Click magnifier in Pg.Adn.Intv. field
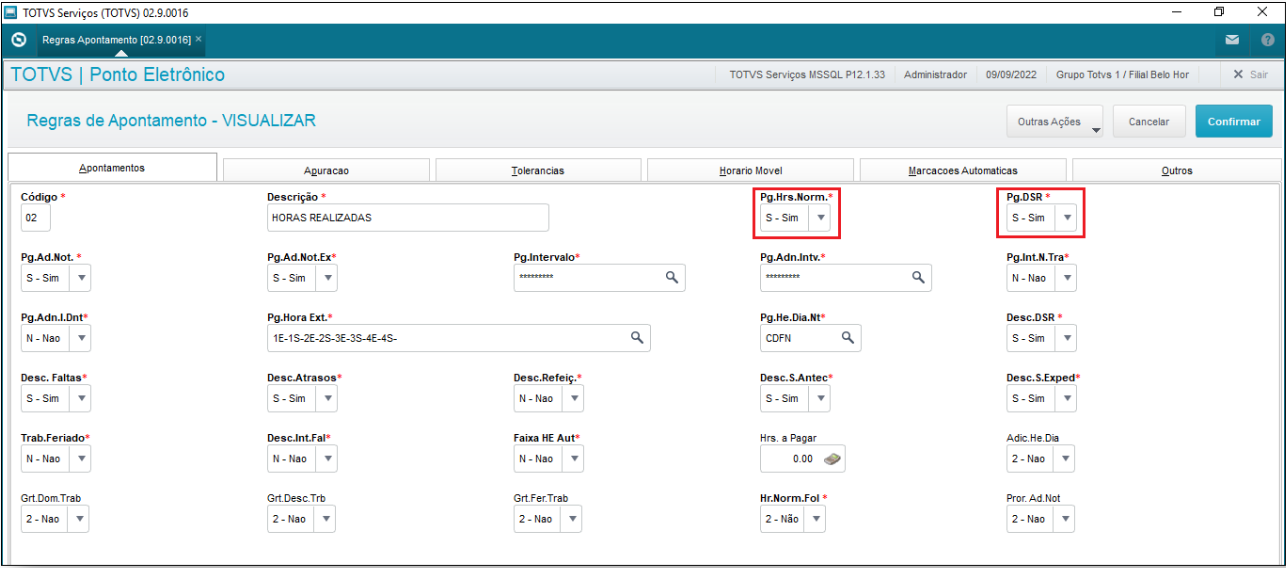The height and width of the screenshot is (568, 1286). point(918,277)
